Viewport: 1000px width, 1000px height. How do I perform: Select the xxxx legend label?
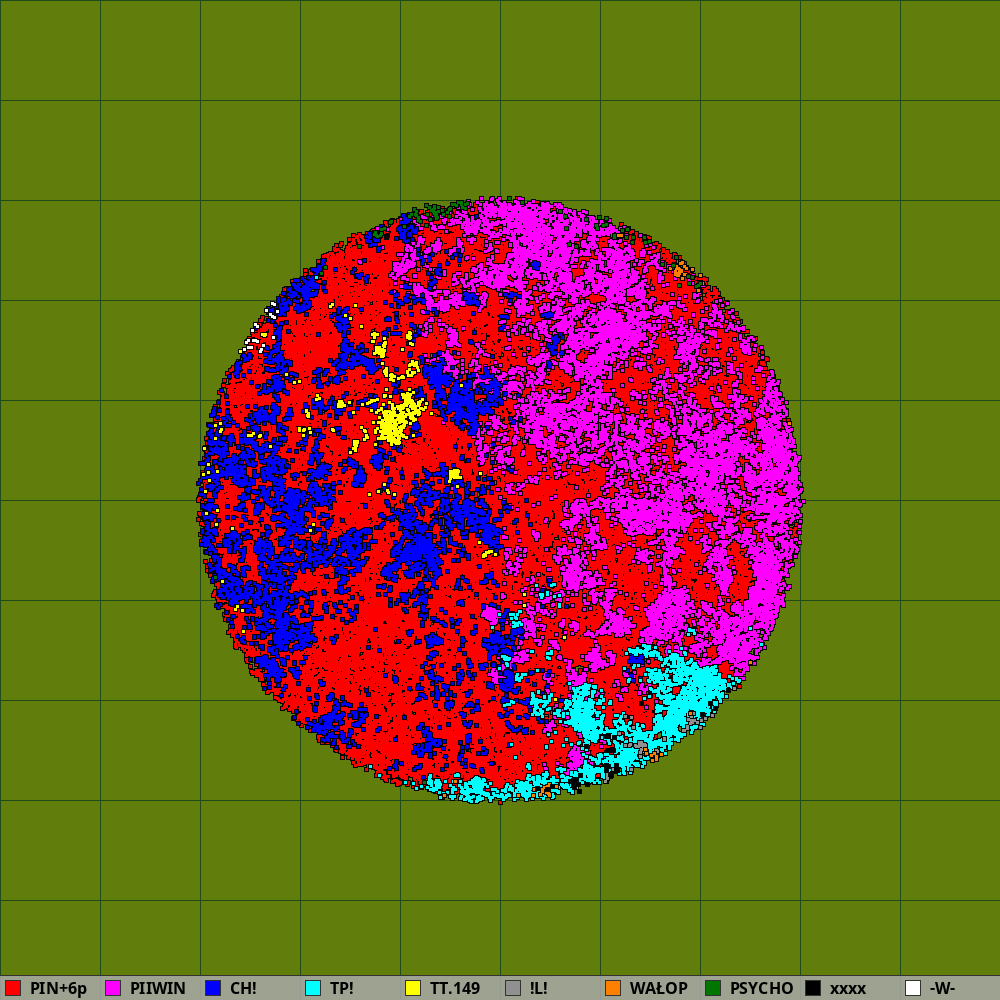tap(848, 989)
